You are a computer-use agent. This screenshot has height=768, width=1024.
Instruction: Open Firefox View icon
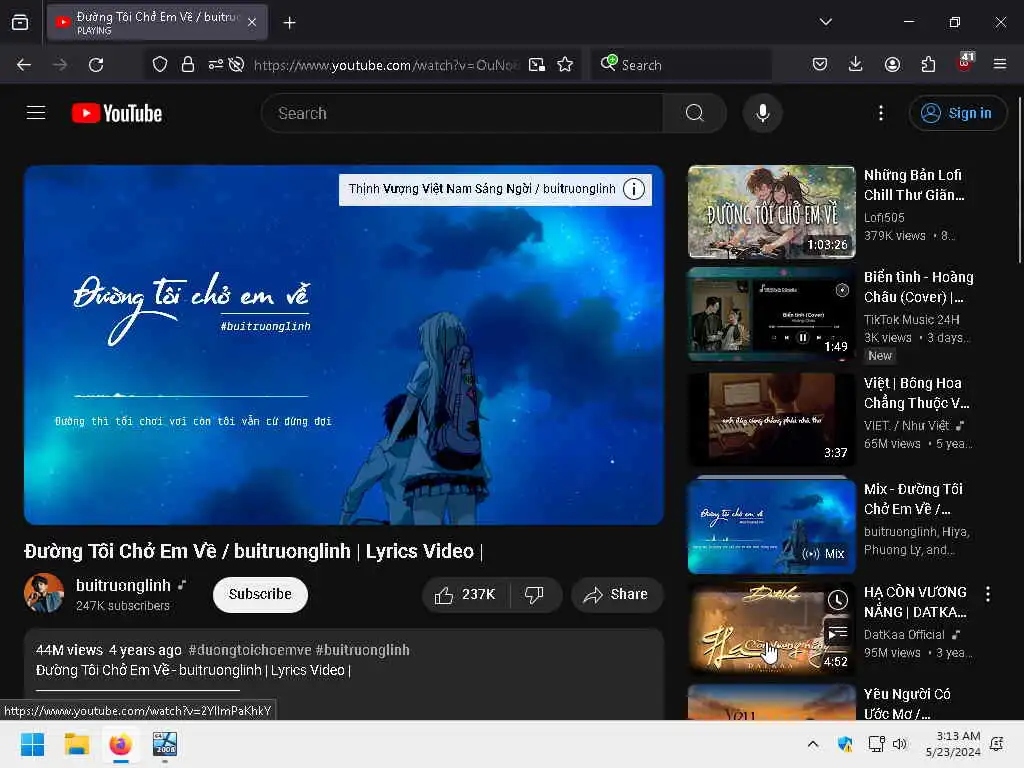click(20, 23)
